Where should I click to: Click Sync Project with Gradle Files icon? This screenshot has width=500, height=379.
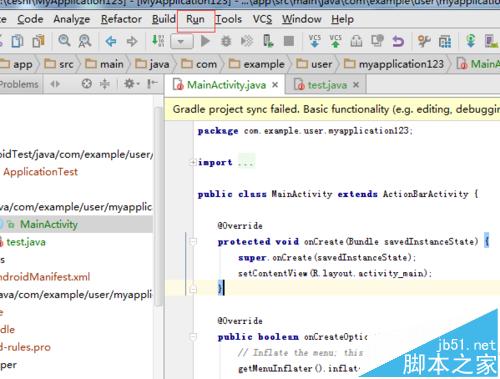point(471,41)
